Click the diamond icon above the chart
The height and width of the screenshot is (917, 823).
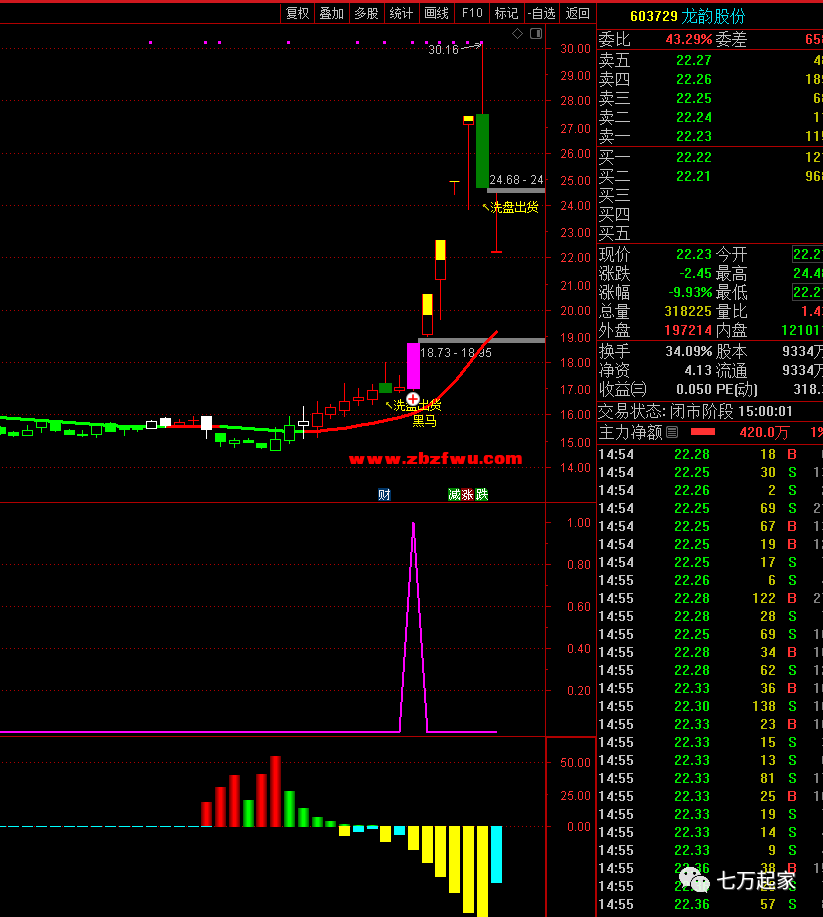click(x=518, y=34)
